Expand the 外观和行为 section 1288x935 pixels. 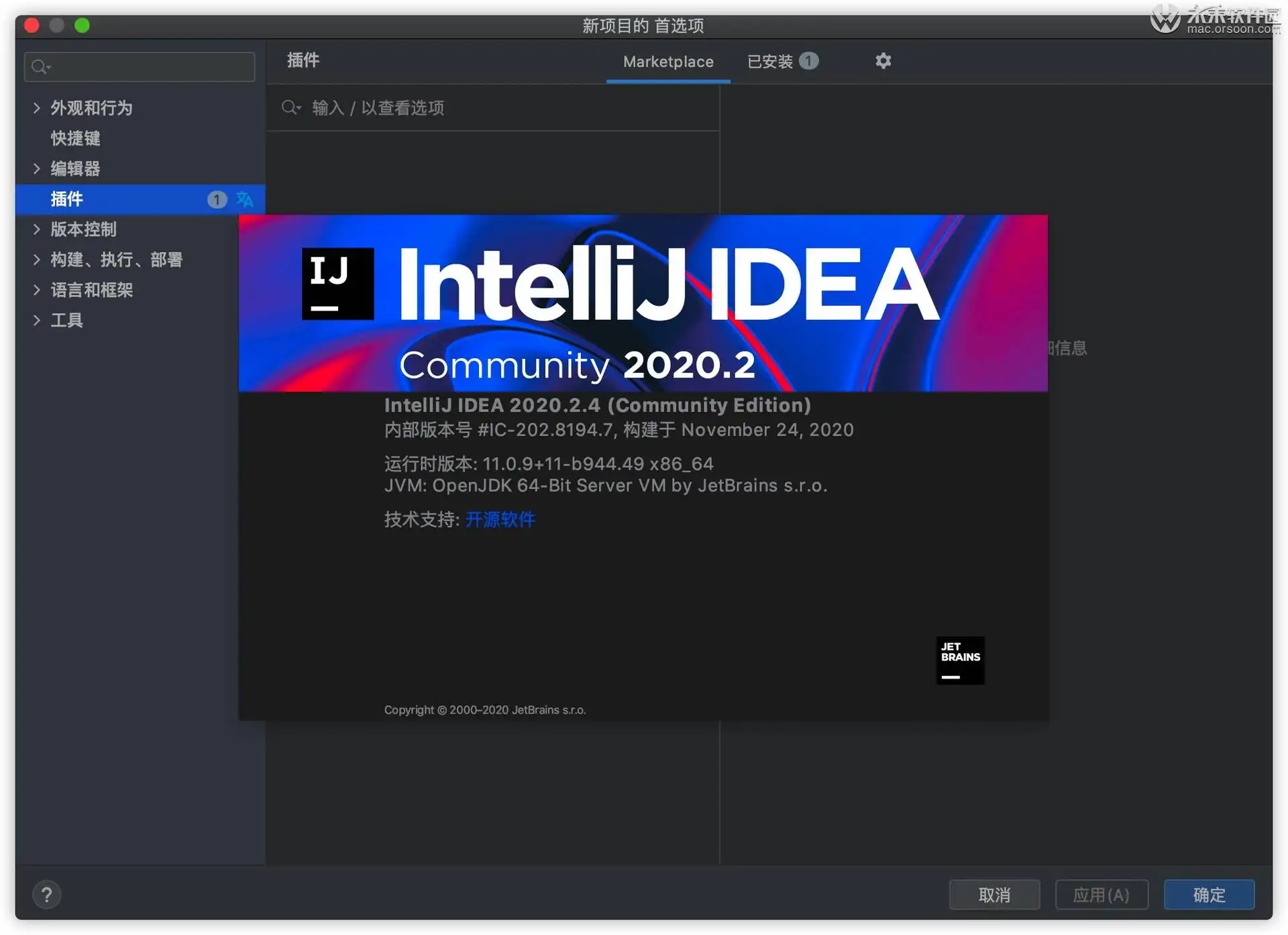(x=37, y=108)
